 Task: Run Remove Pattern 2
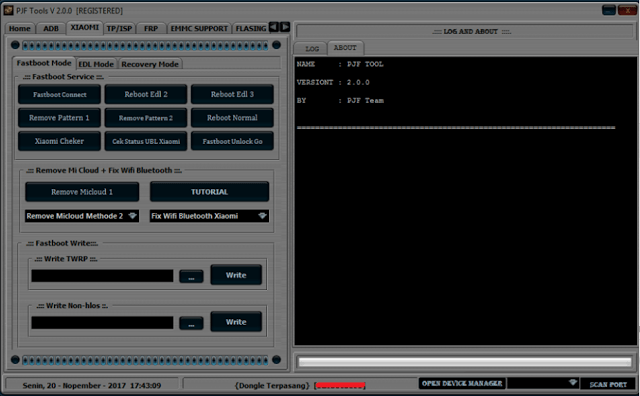(146, 118)
